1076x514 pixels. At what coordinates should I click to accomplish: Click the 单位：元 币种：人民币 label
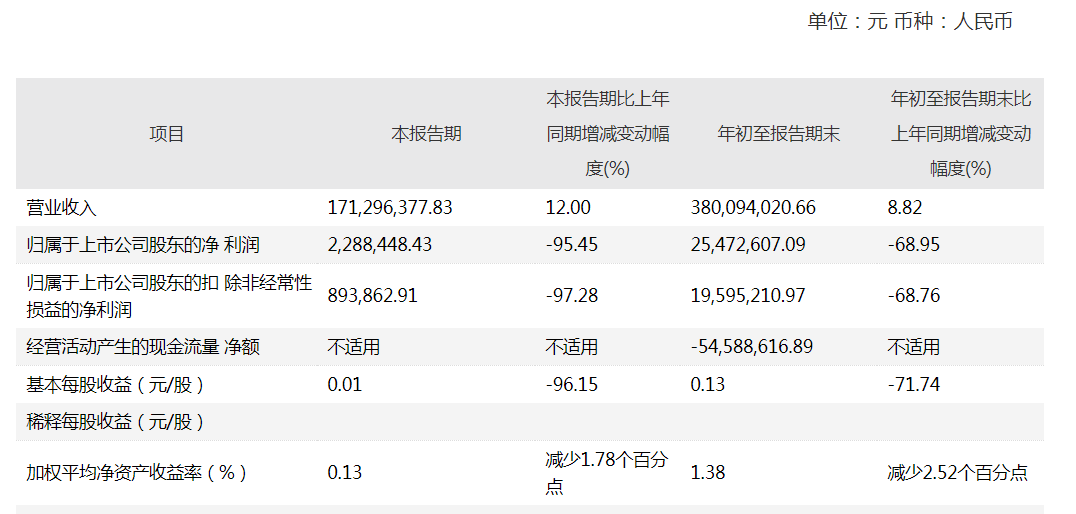click(x=910, y=21)
